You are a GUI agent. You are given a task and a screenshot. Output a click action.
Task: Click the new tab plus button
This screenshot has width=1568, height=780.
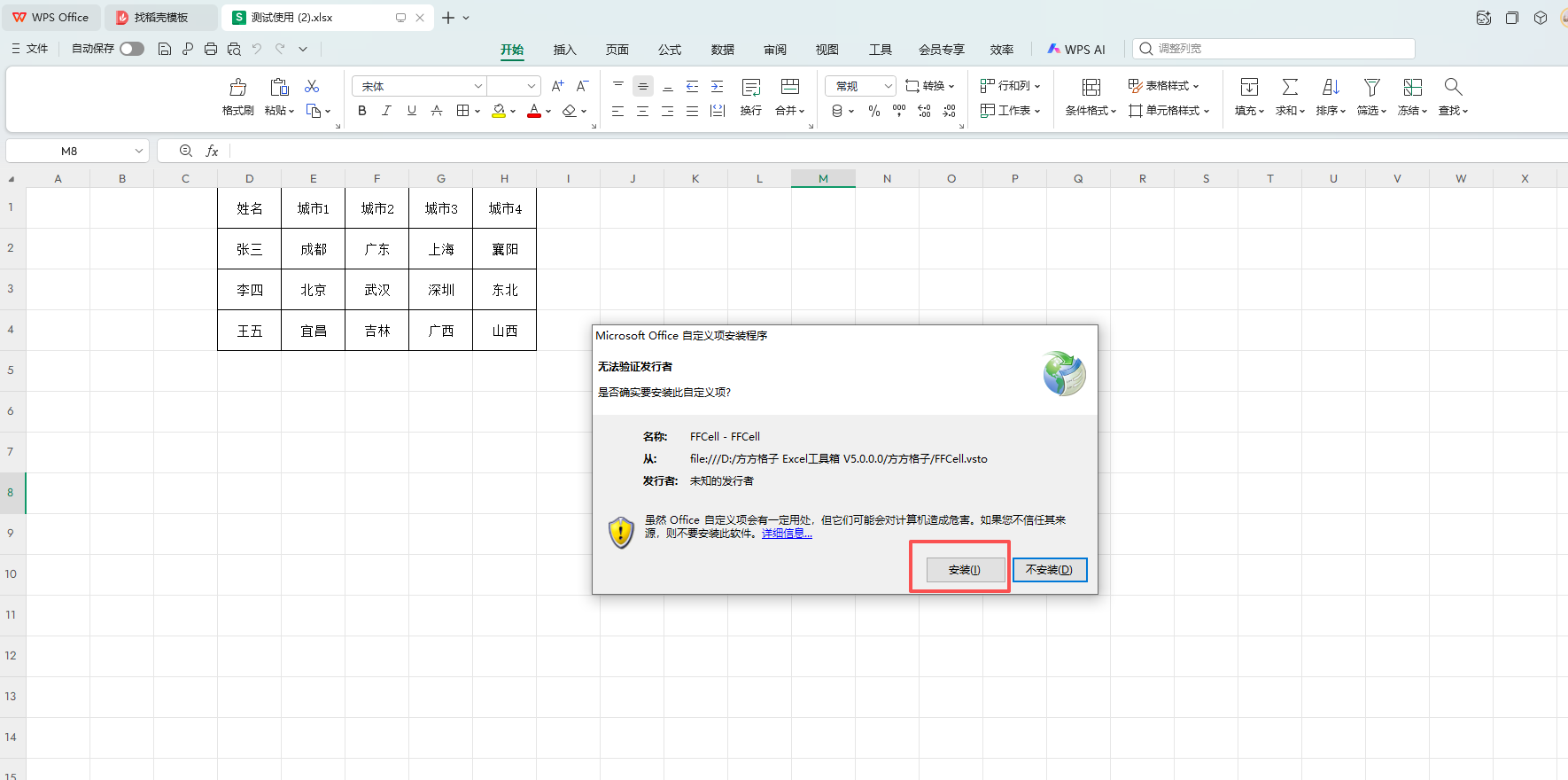pyautogui.click(x=448, y=18)
